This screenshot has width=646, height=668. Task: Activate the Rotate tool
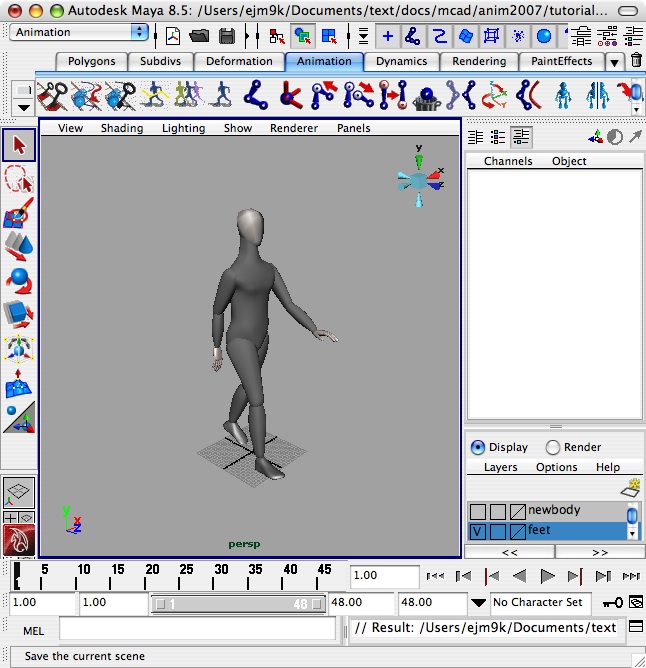pyautogui.click(x=19, y=281)
